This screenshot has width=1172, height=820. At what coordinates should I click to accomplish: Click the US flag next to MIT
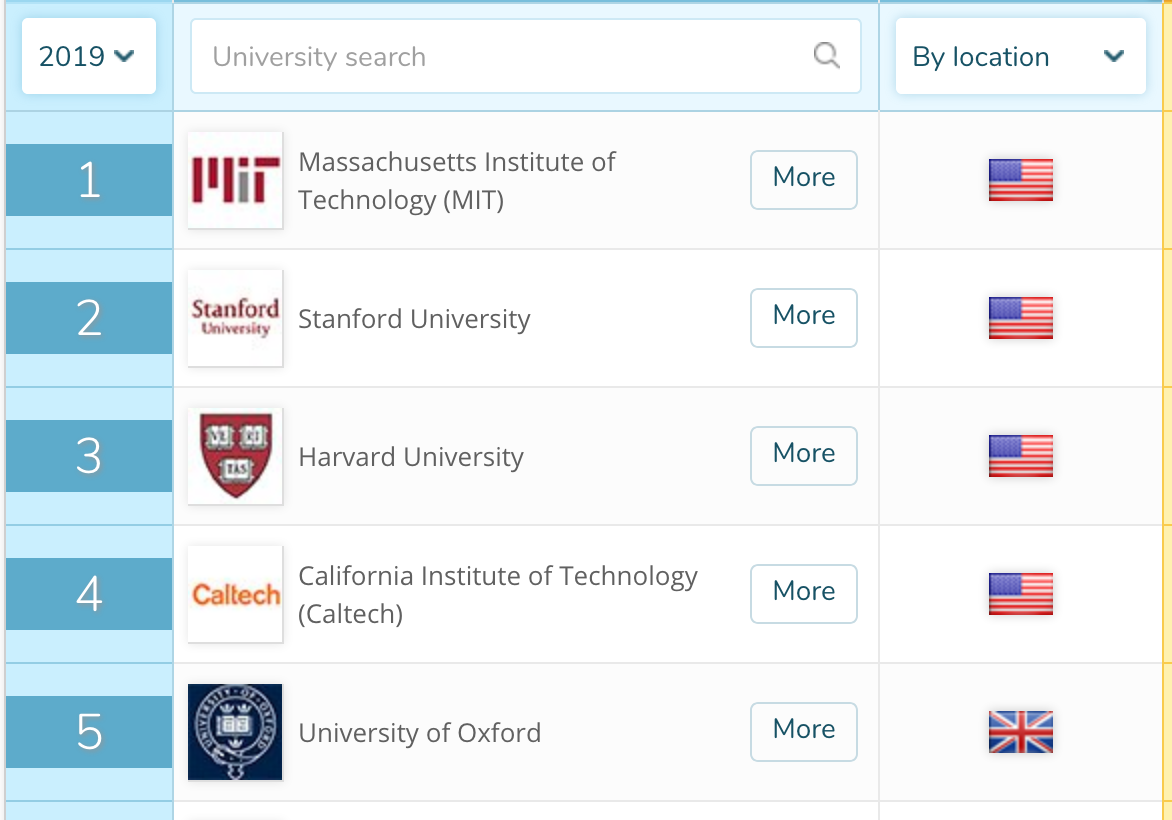[x=1020, y=180]
